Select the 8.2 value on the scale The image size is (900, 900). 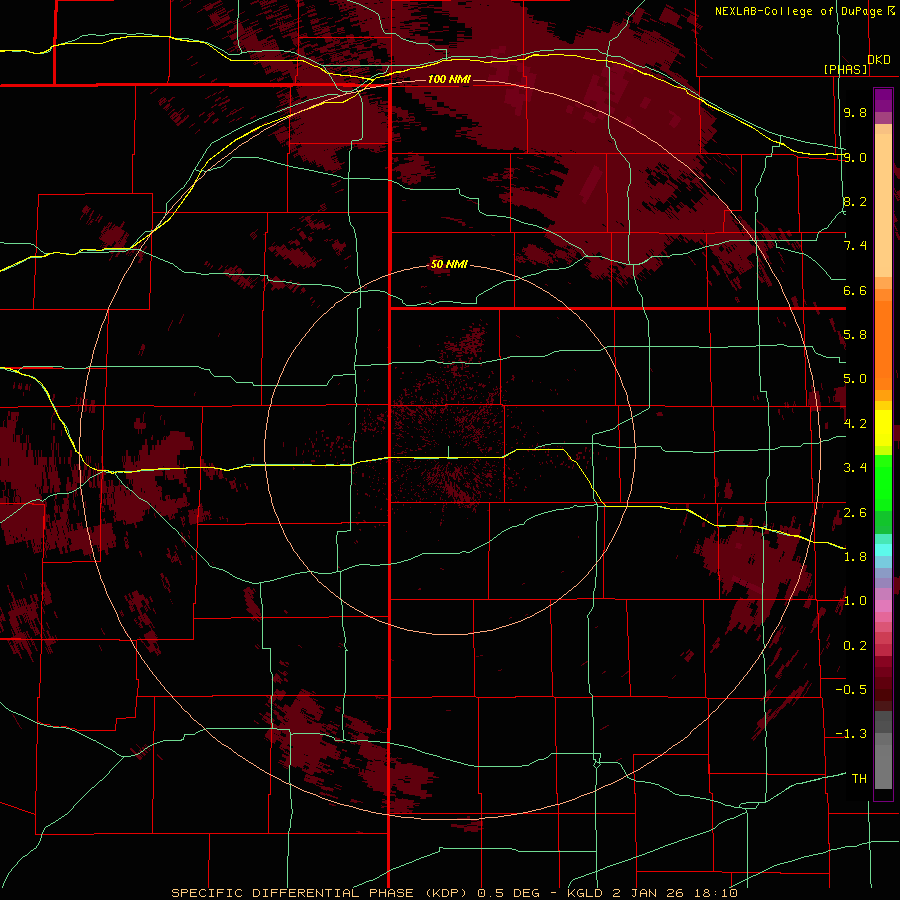(855, 201)
